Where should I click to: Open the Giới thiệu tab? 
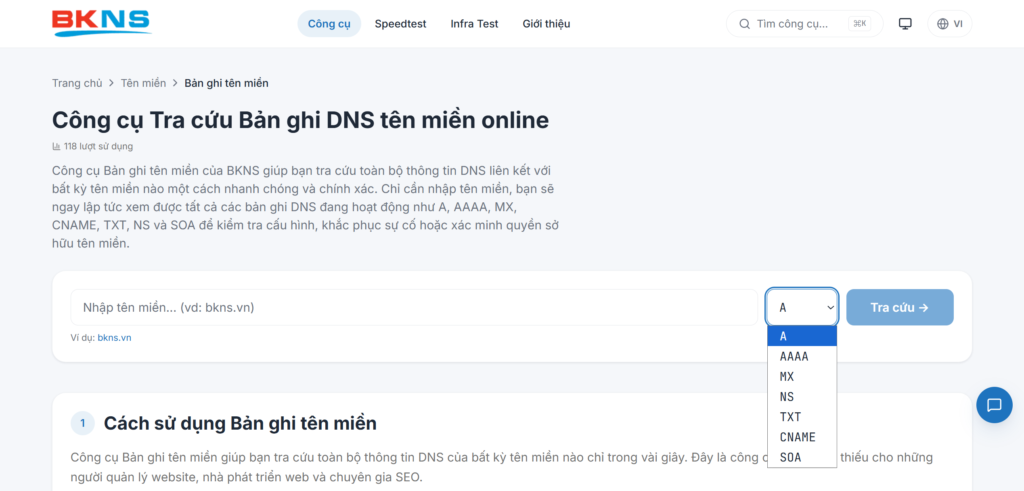(x=546, y=24)
